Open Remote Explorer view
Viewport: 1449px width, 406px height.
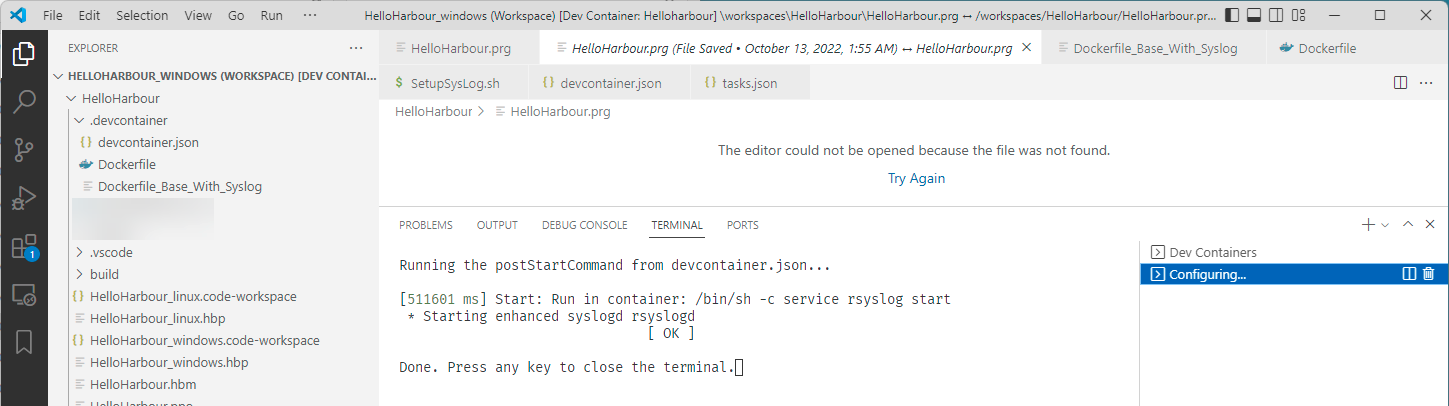point(24,295)
